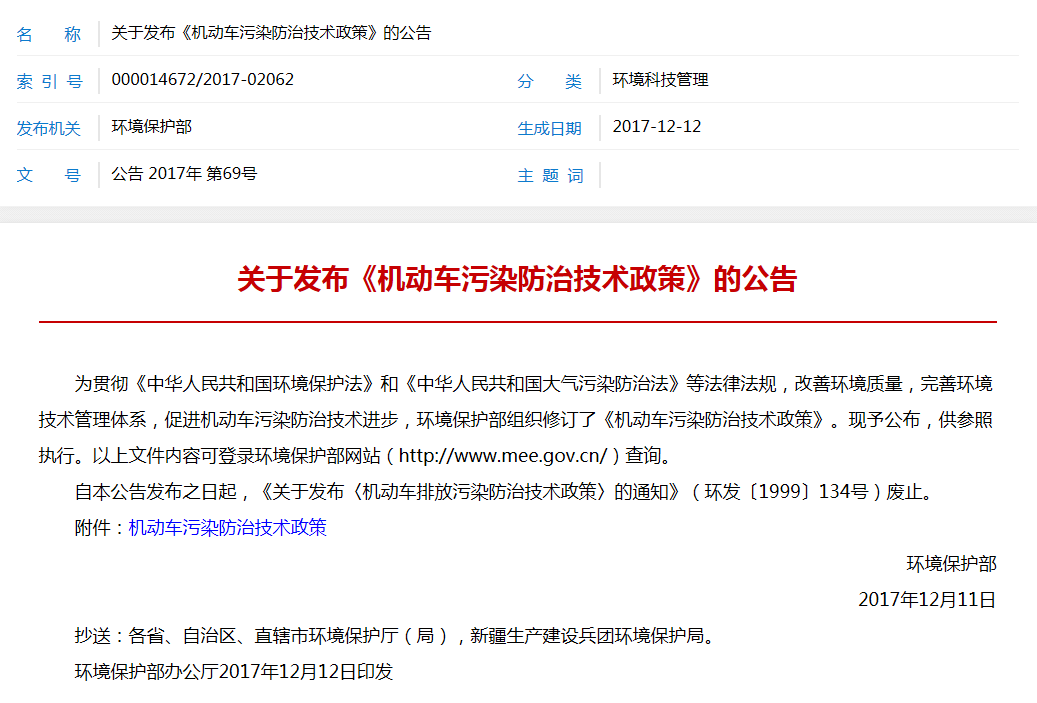Select 环境保护部 next to 发布机关
The height and width of the screenshot is (703, 1037).
tap(151, 127)
